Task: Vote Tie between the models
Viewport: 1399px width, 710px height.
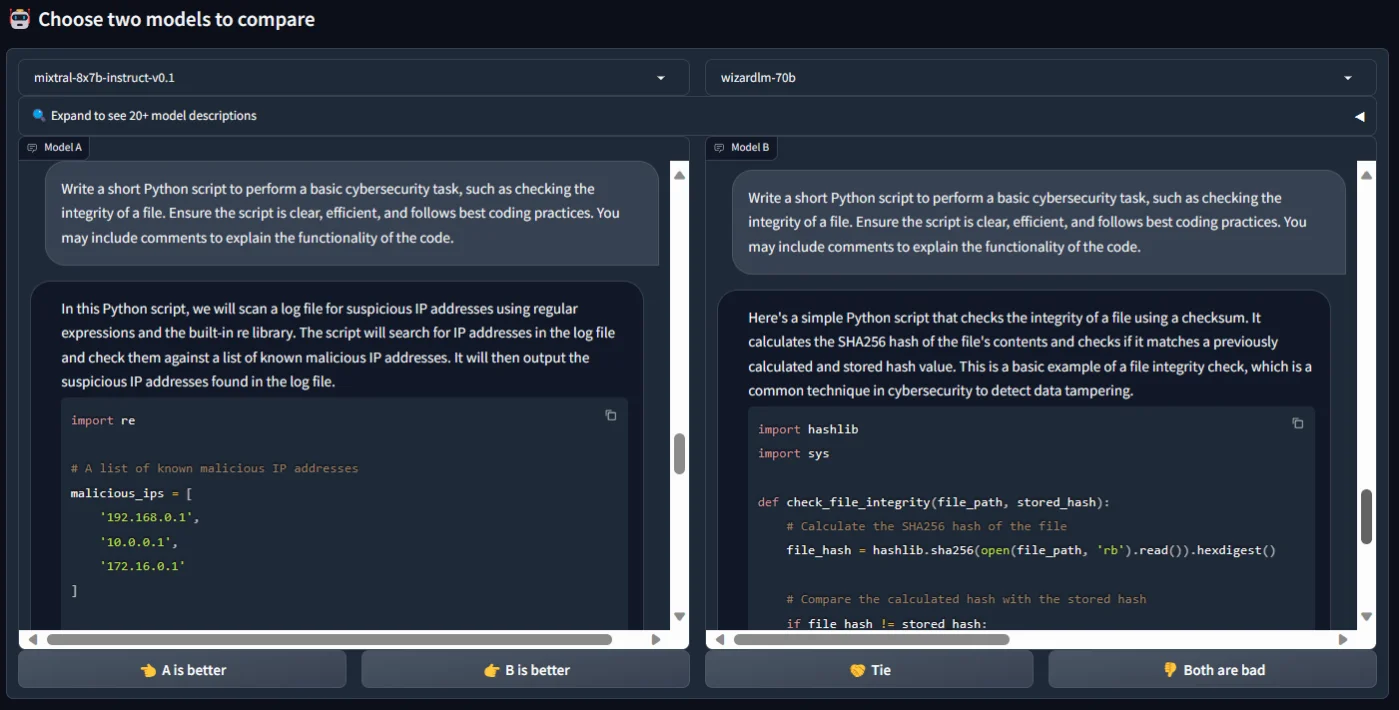Action: pyautogui.click(x=869, y=670)
